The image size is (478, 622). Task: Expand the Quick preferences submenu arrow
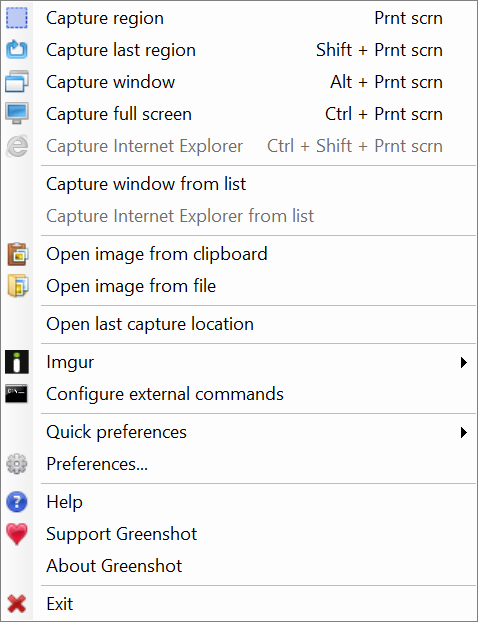point(464,432)
